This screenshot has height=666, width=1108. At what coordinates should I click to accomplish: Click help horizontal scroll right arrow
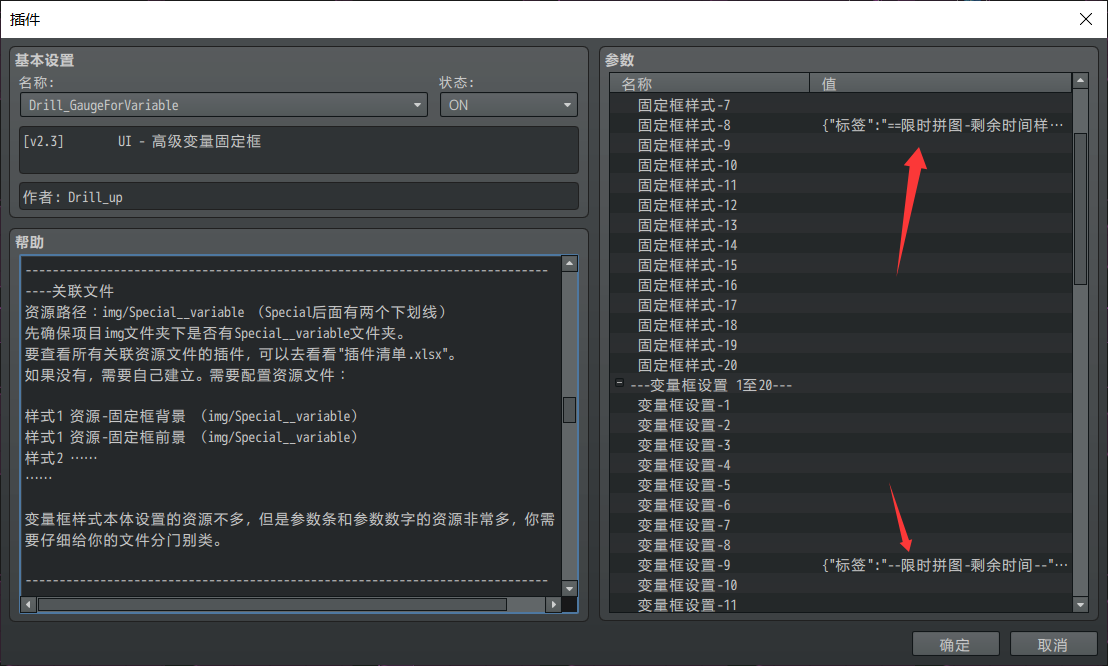551,604
